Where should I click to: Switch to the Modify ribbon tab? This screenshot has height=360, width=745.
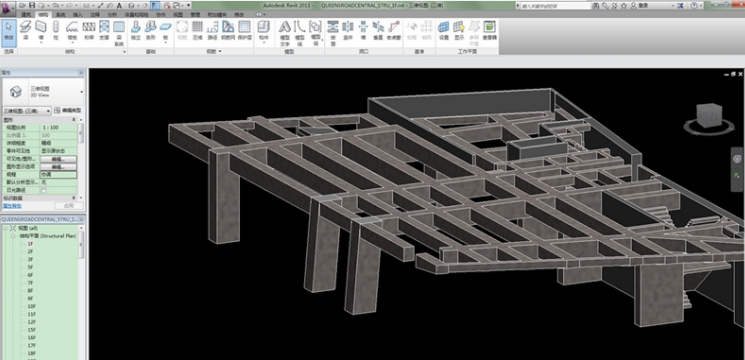click(239, 15)
